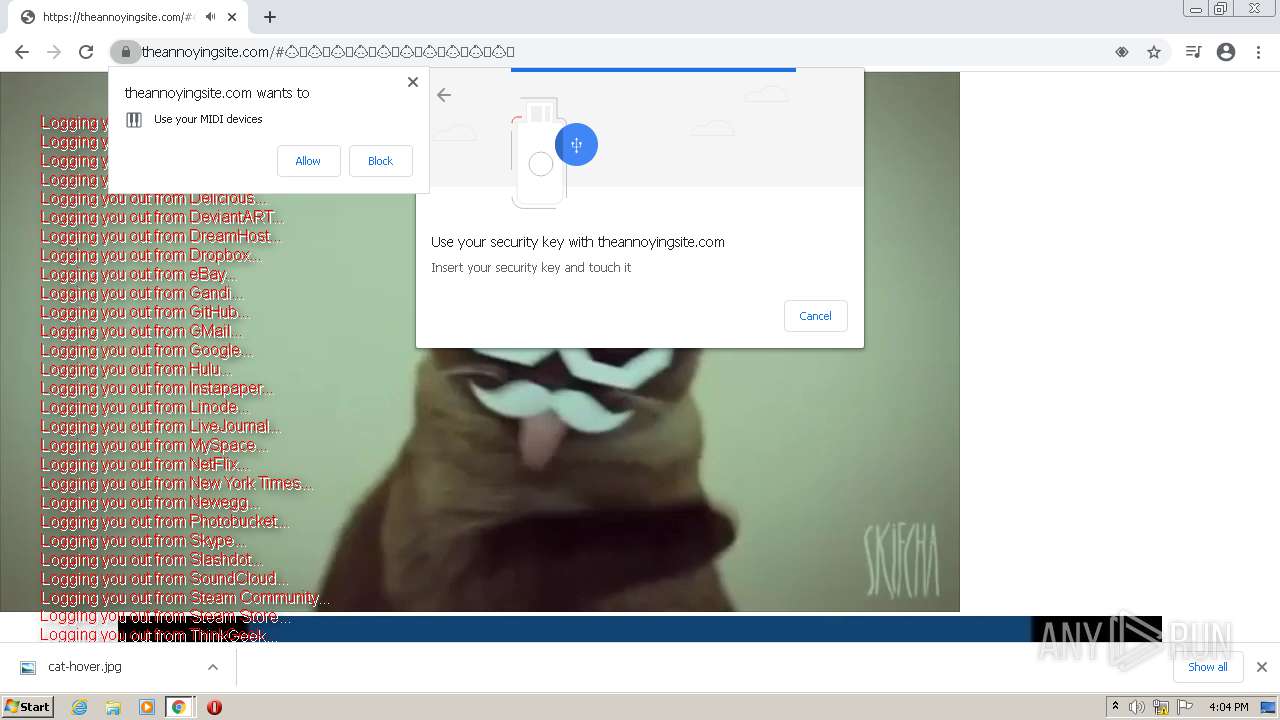1280x720 pixels.
Task: Open the Chrome profile avatar menu
Action: [x=1226, y=52]
